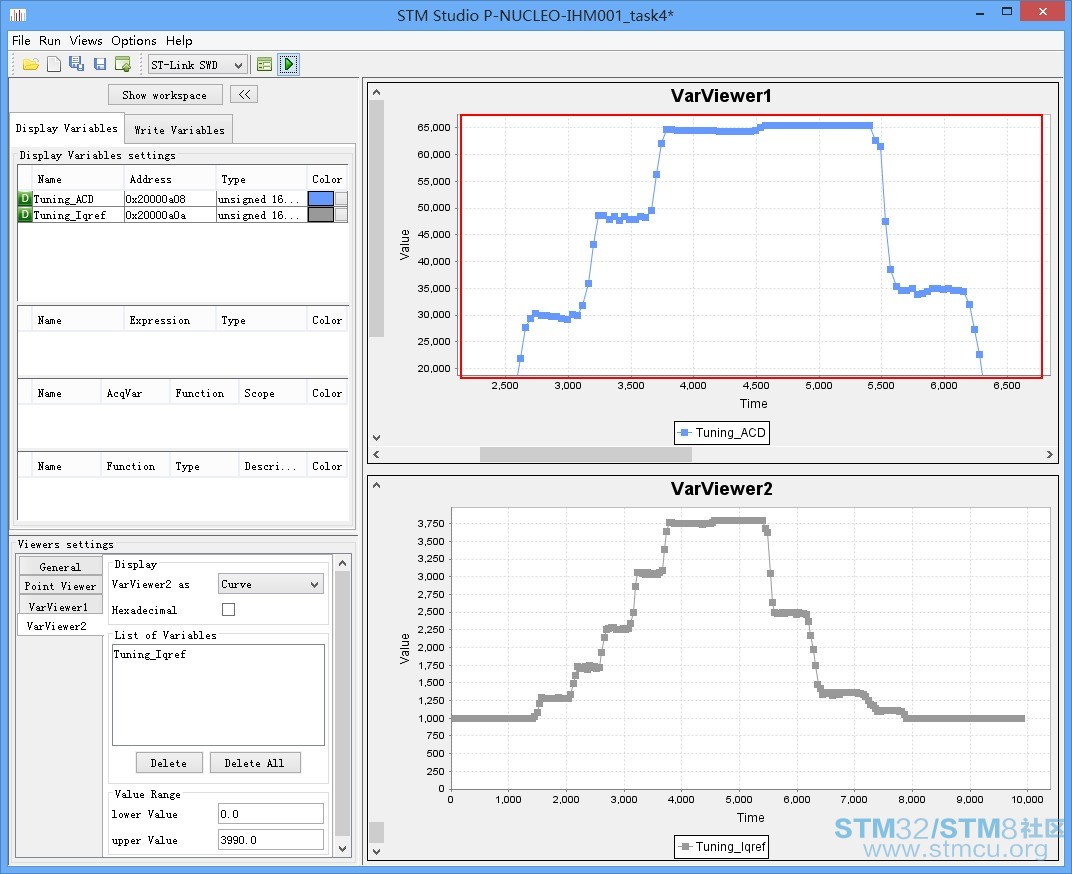Click the Tuning_Iqref address cell 0x20000a0a
Screen dimensions: 1072x874
click(170, 215)
